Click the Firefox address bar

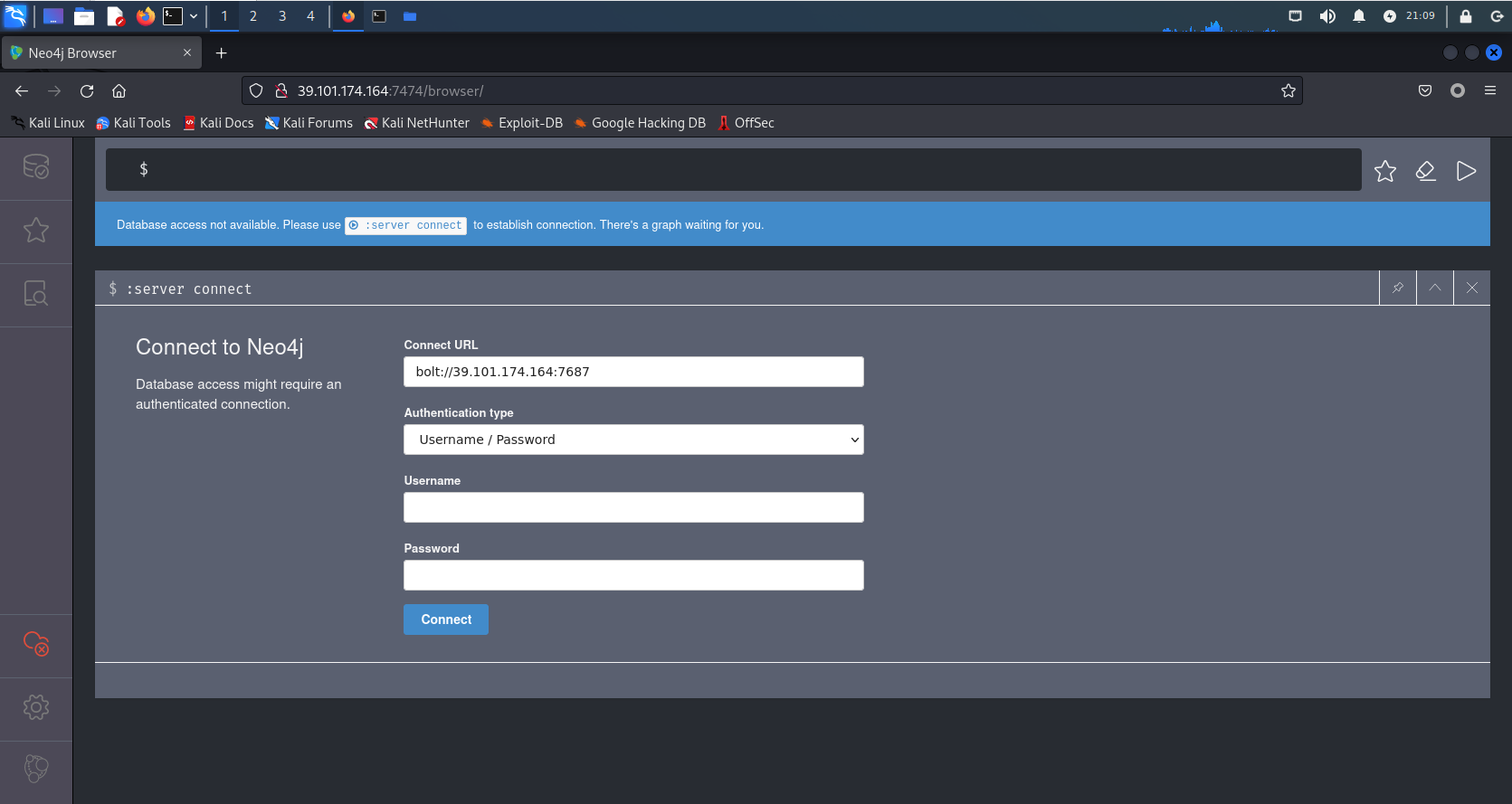coord(772,90)
